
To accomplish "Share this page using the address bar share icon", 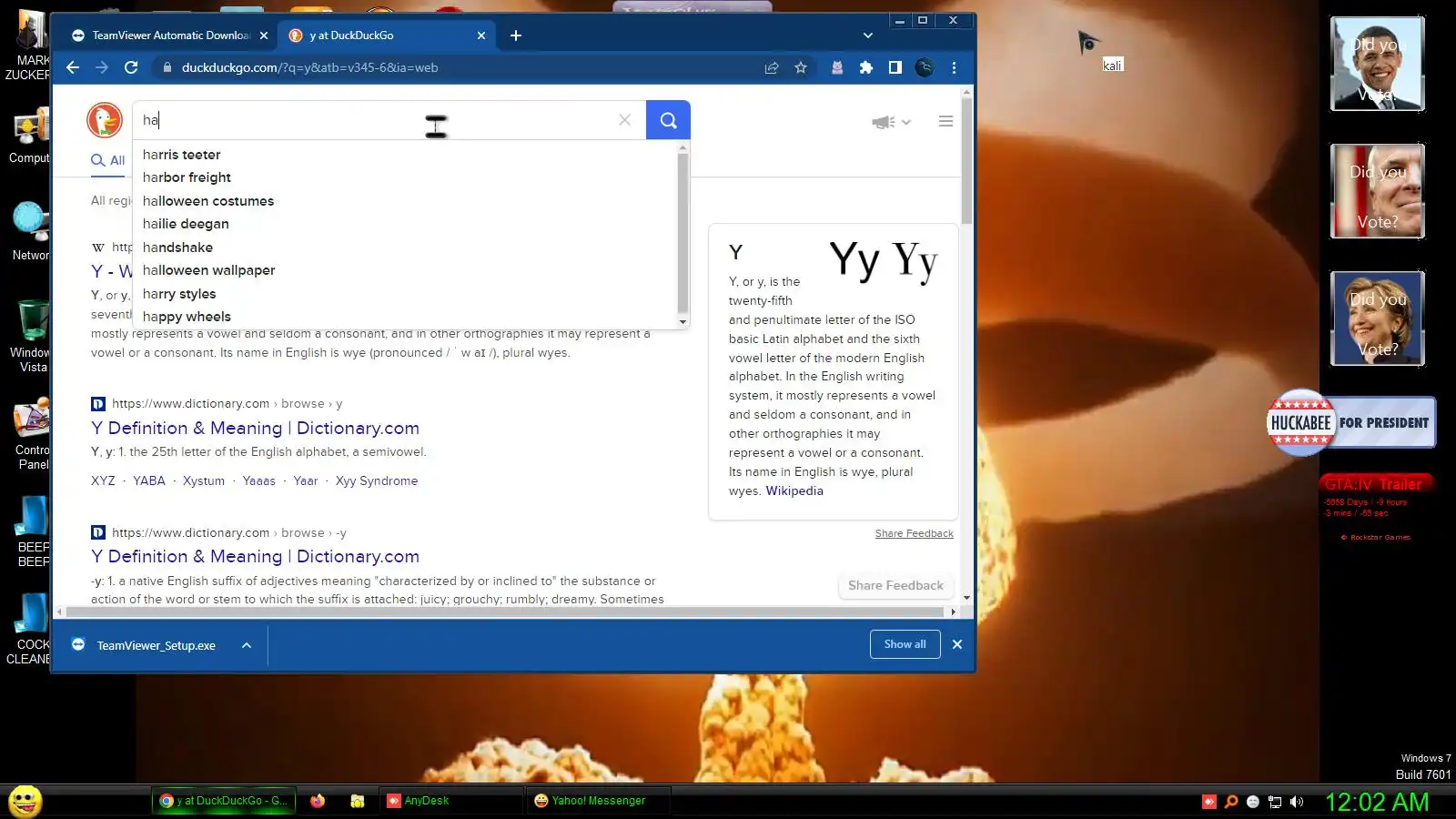I will 772,67.
